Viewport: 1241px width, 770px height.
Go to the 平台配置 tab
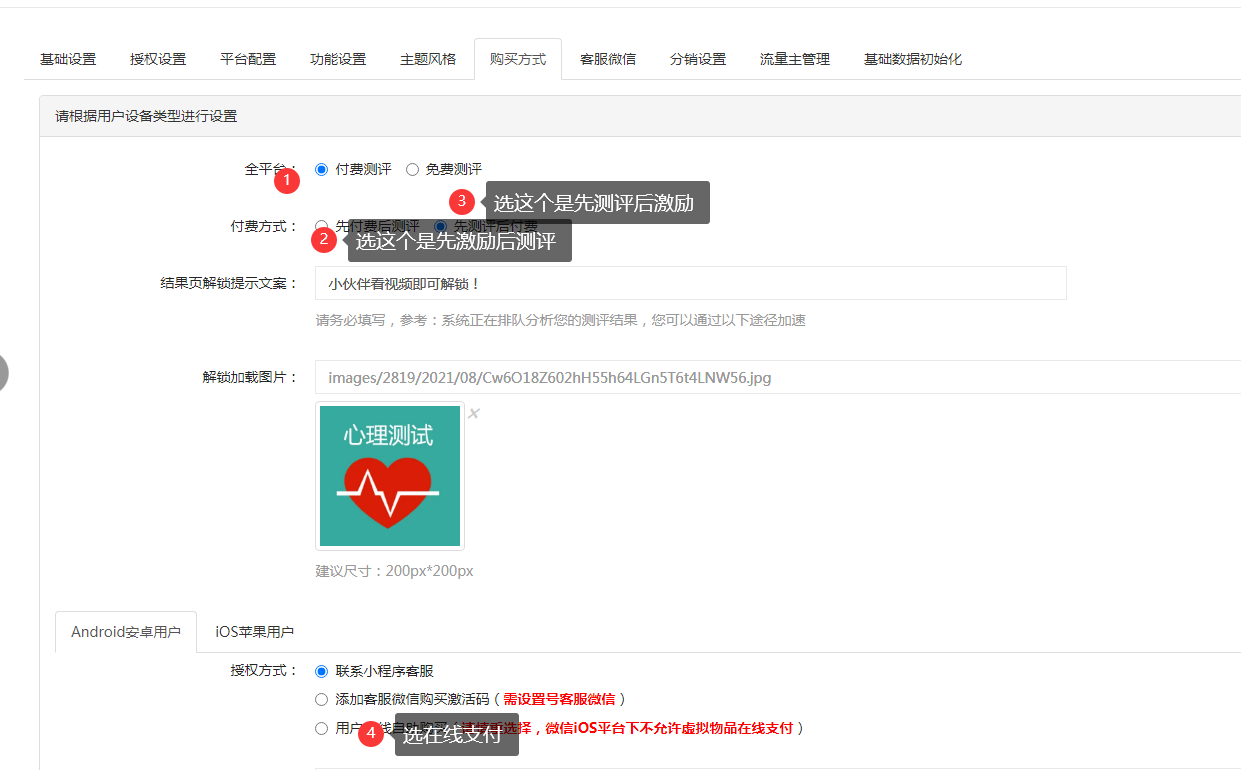pos(248,59)
